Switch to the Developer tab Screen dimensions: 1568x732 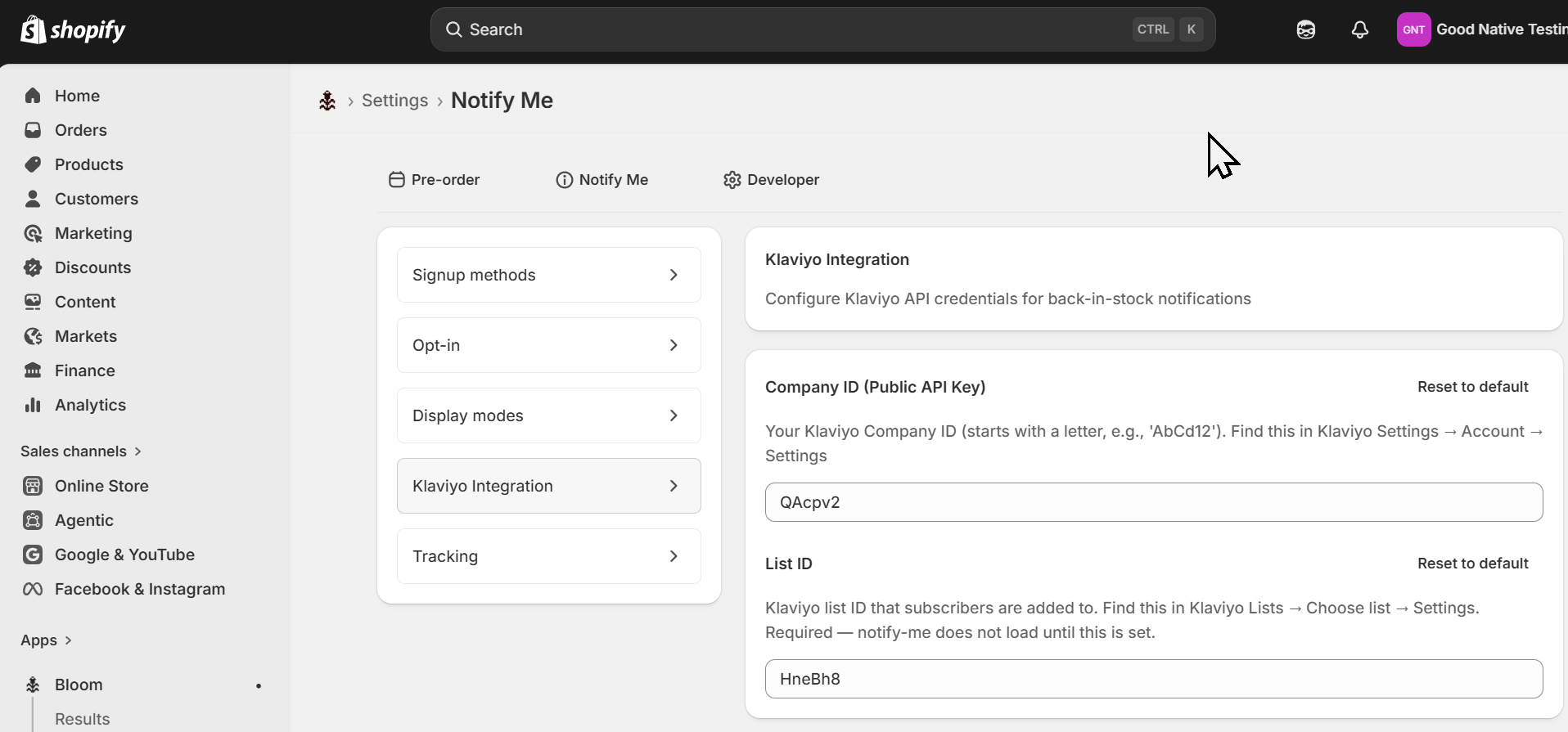coord(771,180)
